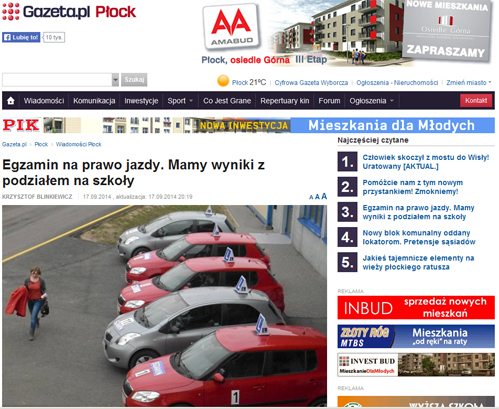
Task: Click the 'Wiadomości Płock' breadcrumb link
Action: [78, 144]
